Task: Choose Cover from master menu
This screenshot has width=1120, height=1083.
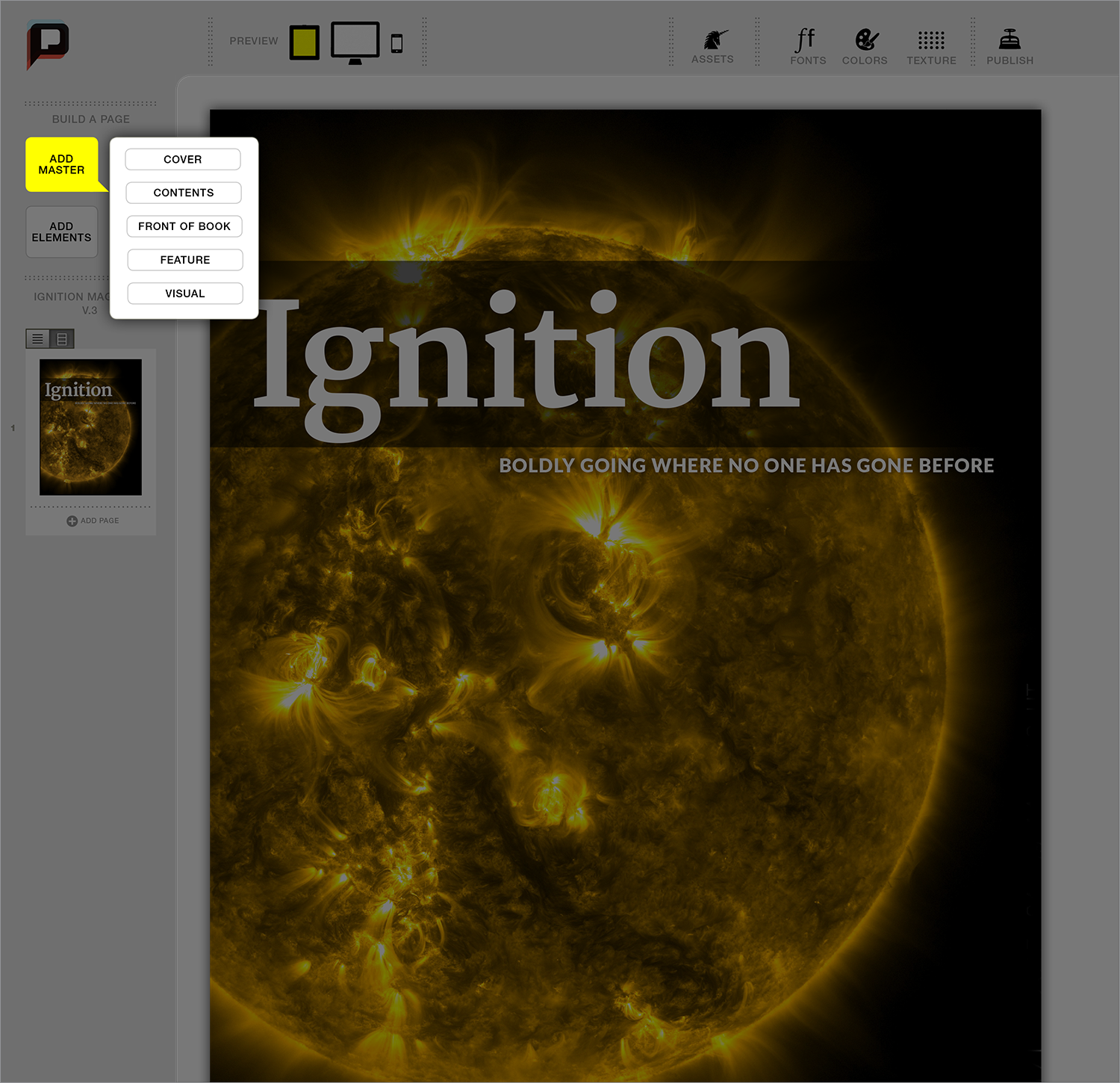Action: click(183, 159)
